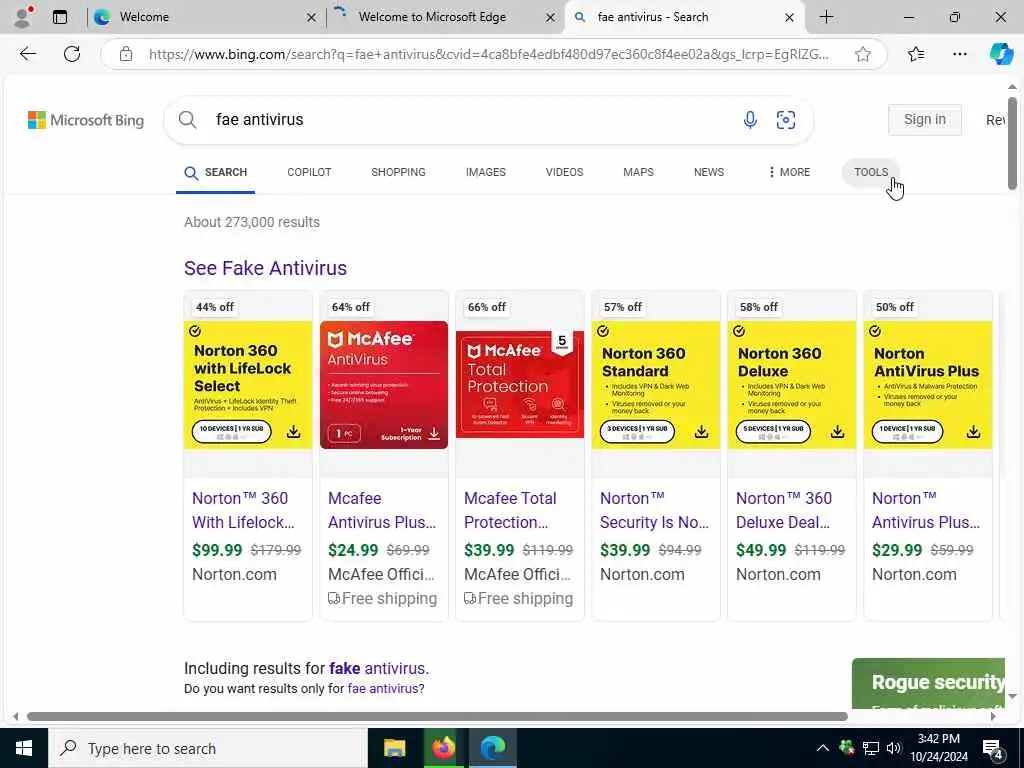Select Norton 360 with LifeLock Select image
Image resolution: width=1024 pixels, height=768 pixels.
(248, 385)
